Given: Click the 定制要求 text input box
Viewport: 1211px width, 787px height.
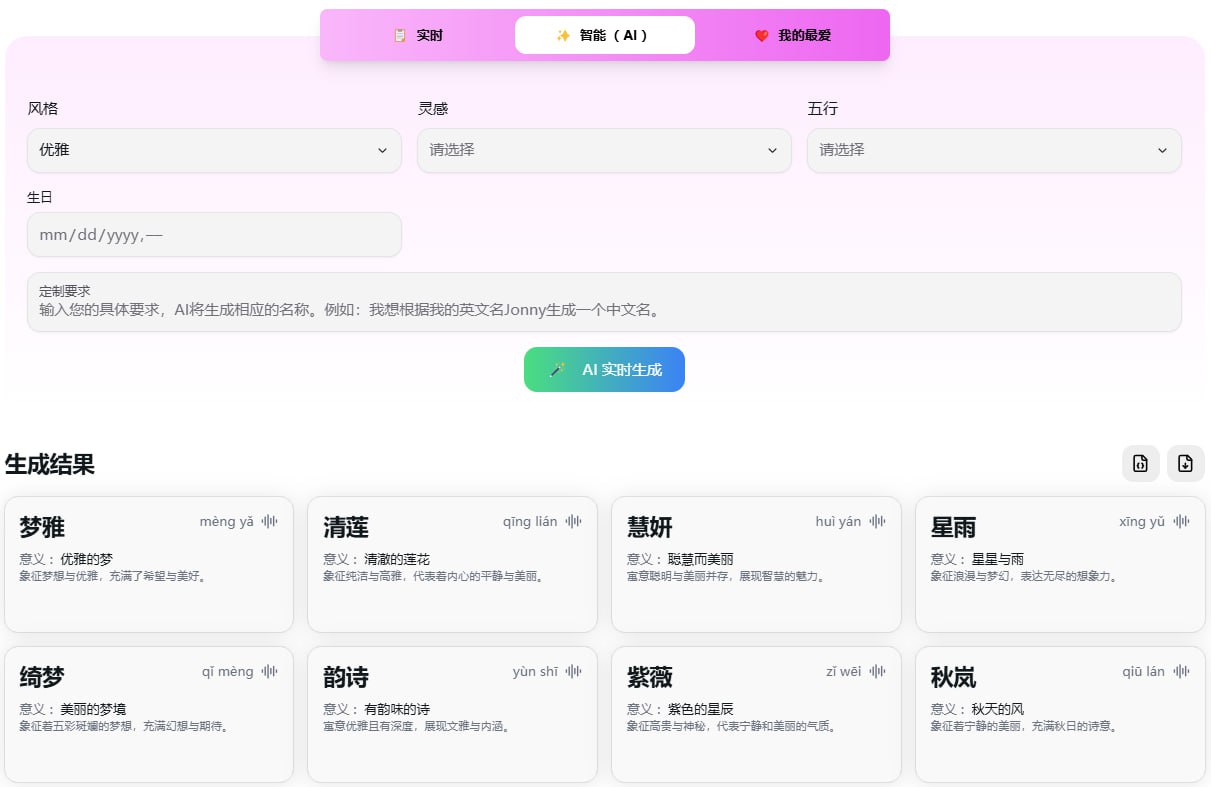Looking at the screenshot, I should tap(604, 302).
